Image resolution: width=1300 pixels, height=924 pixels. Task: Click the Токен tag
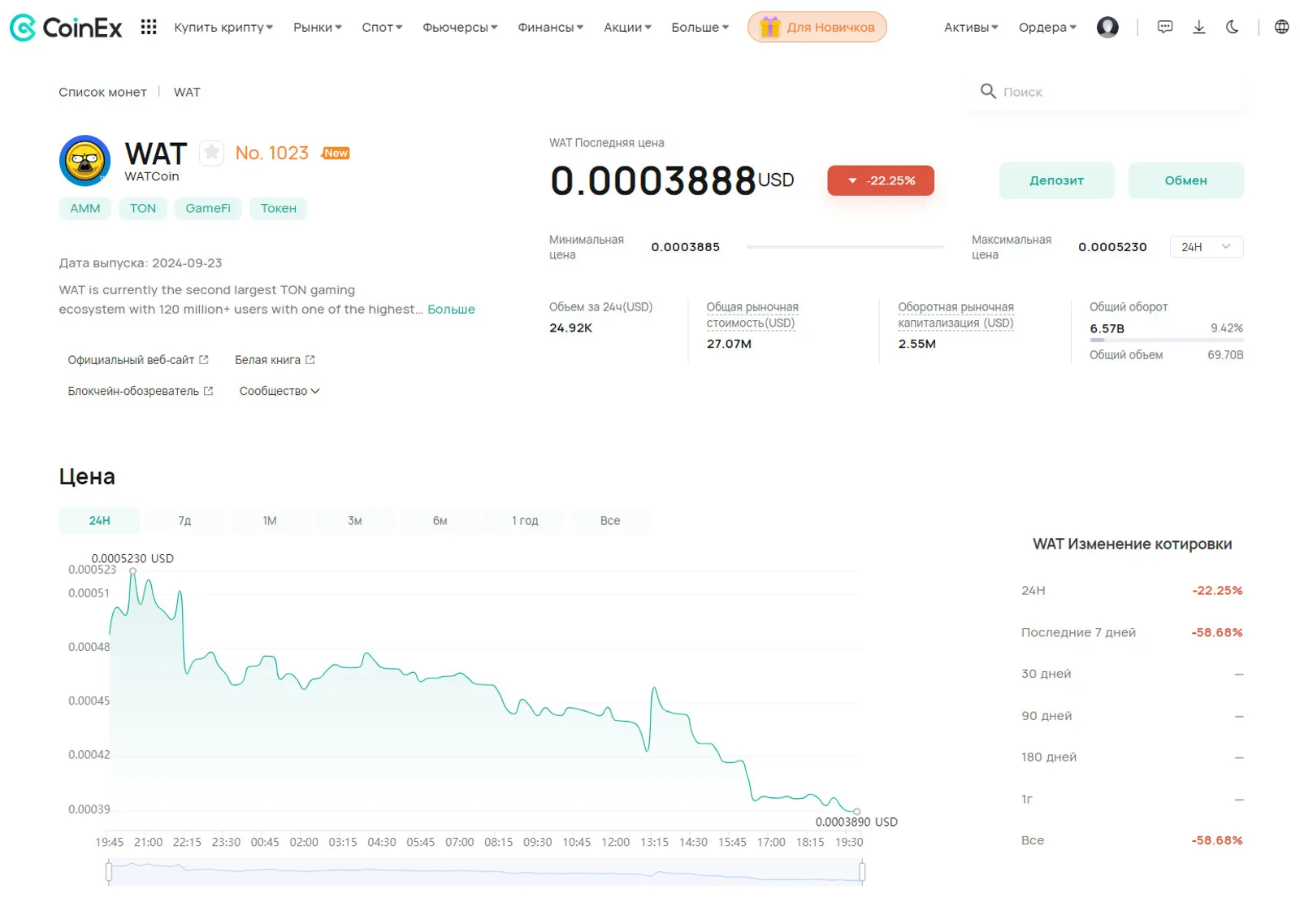point(278,208)
